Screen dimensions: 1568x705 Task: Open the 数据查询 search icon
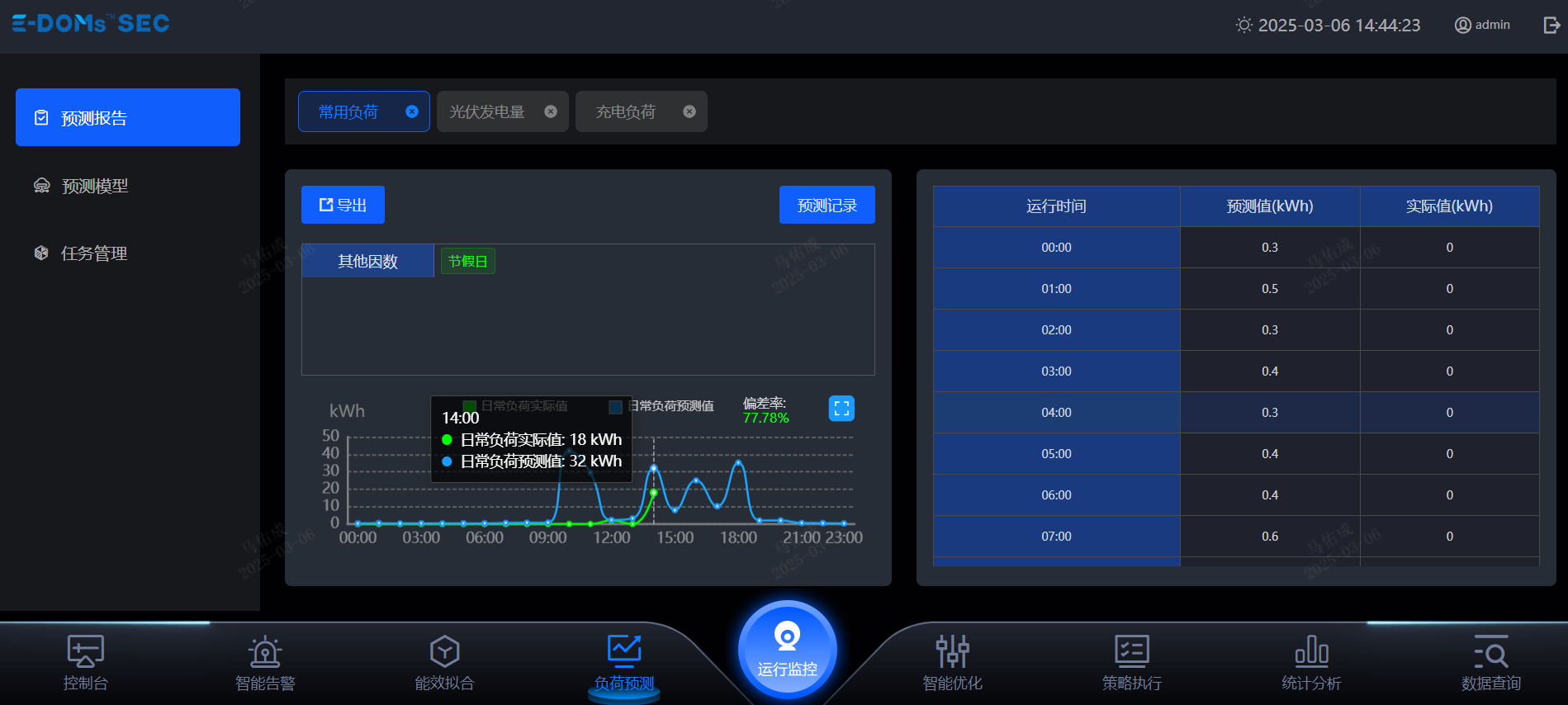coord(1491,651)
